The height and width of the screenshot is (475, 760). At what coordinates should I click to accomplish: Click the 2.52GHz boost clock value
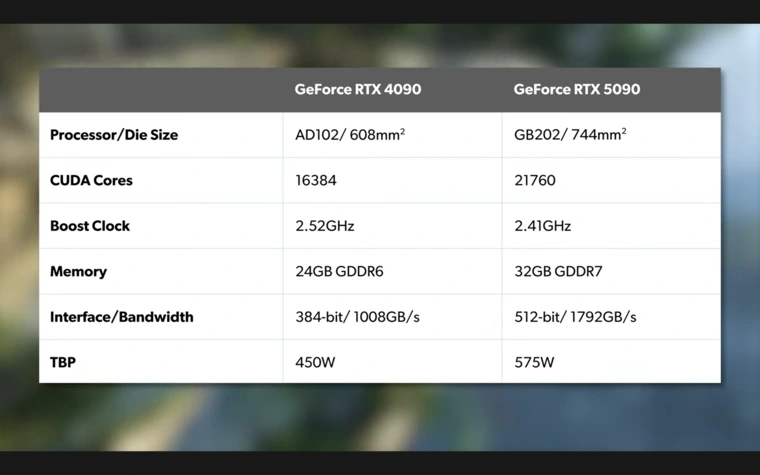(x=324, y=226)
